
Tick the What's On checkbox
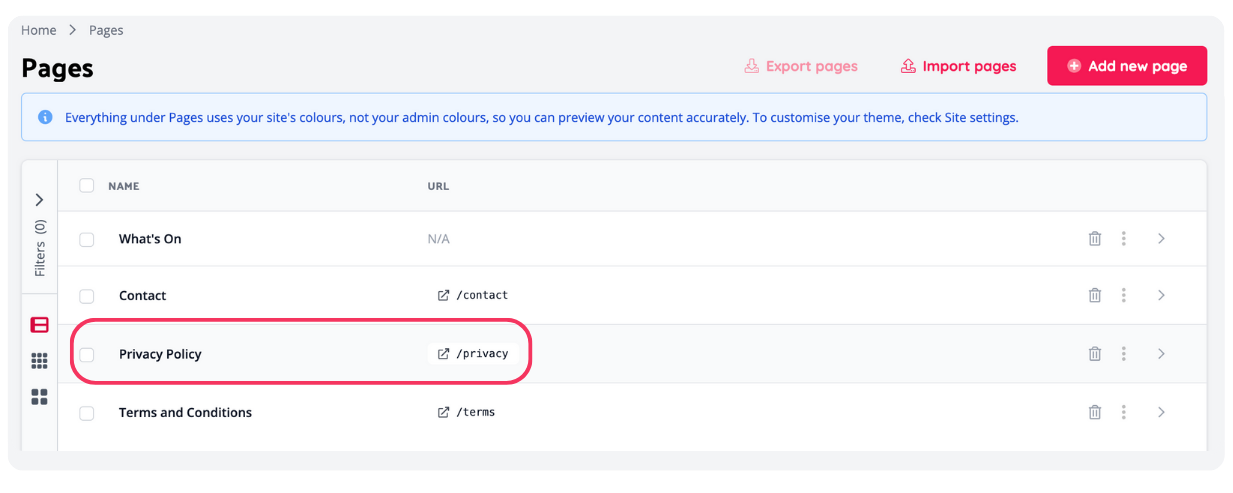[x=87, y=240]
